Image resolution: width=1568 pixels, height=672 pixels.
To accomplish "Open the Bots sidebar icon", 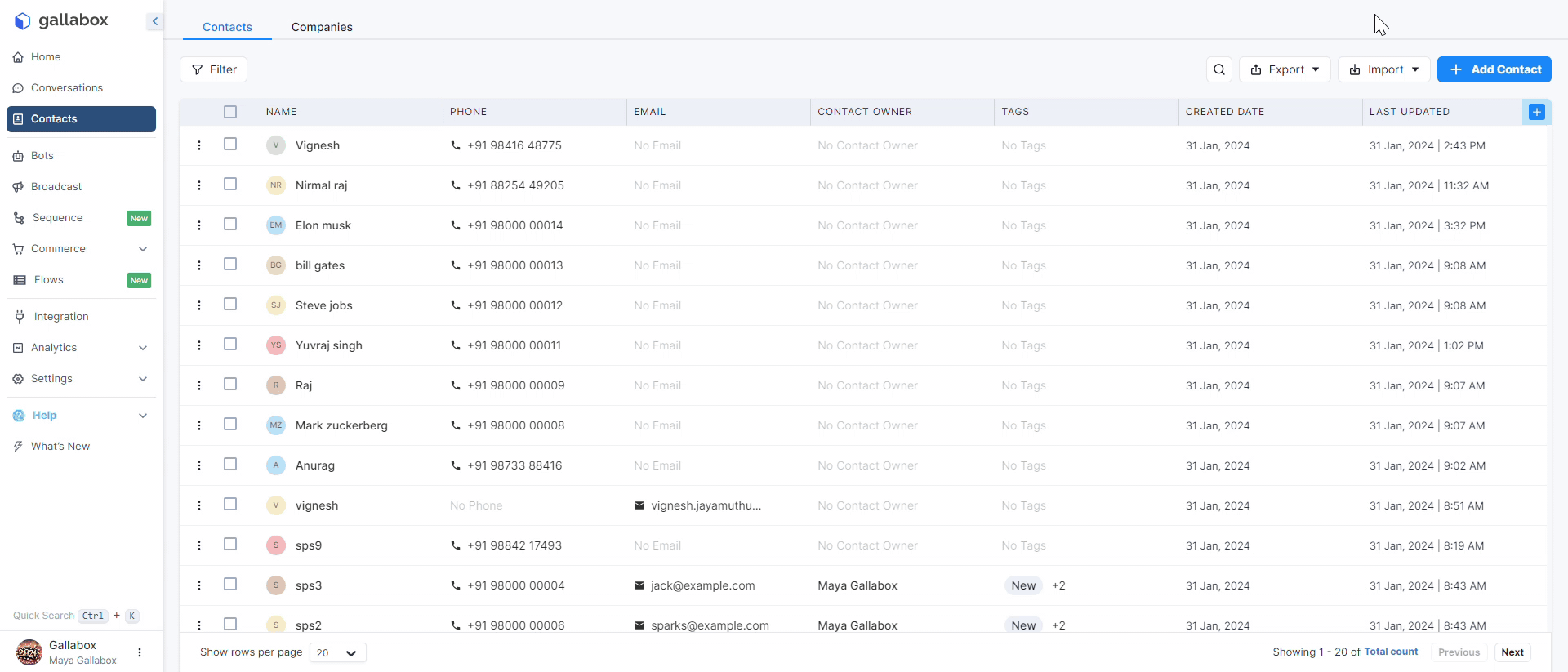I will (x=18, y=156).
